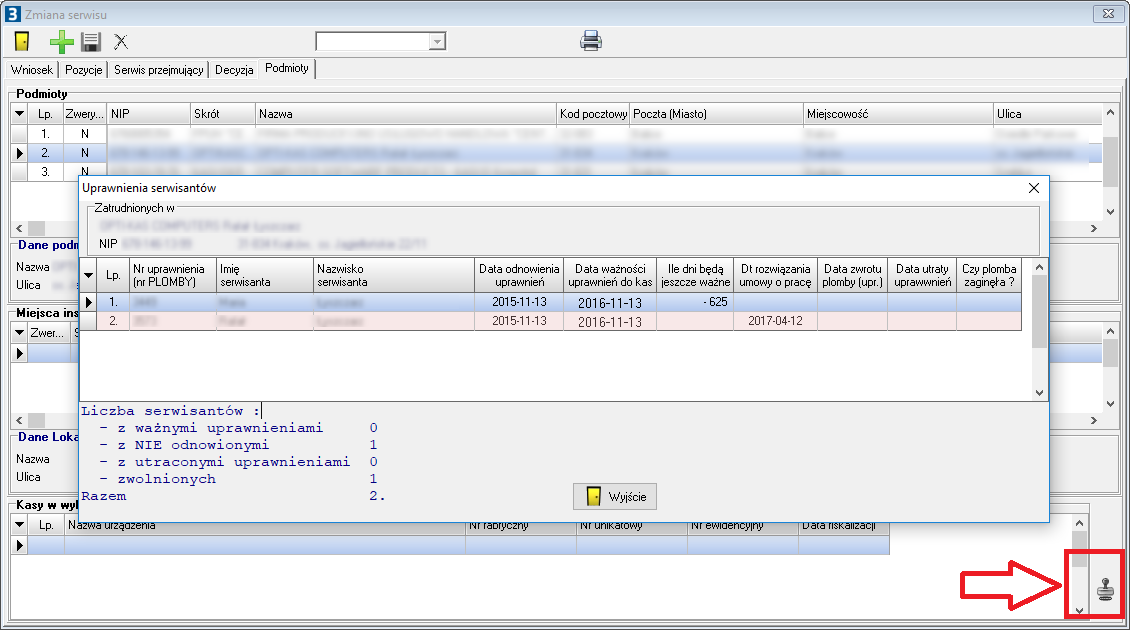1130x630 pixels.
Task: Sort Podmioty by Skrót column header
Action: click(223, 114)
